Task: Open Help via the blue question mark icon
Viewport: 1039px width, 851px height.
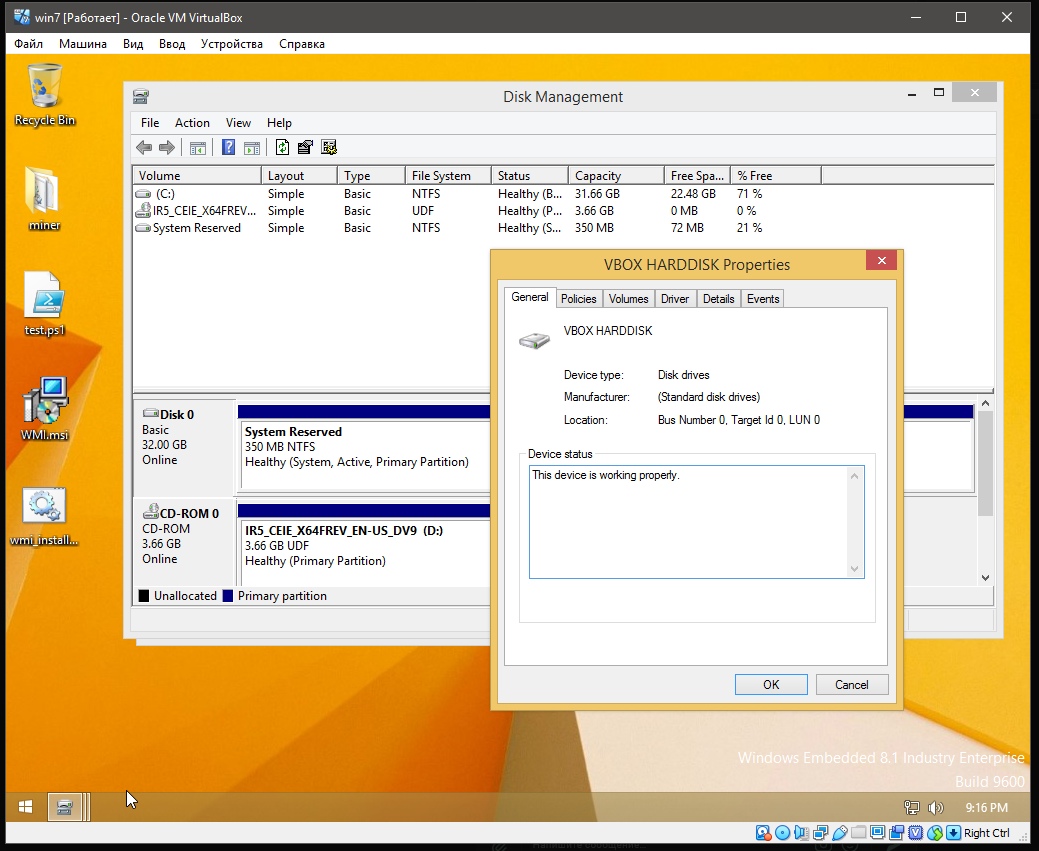Action: pos(228,147)
